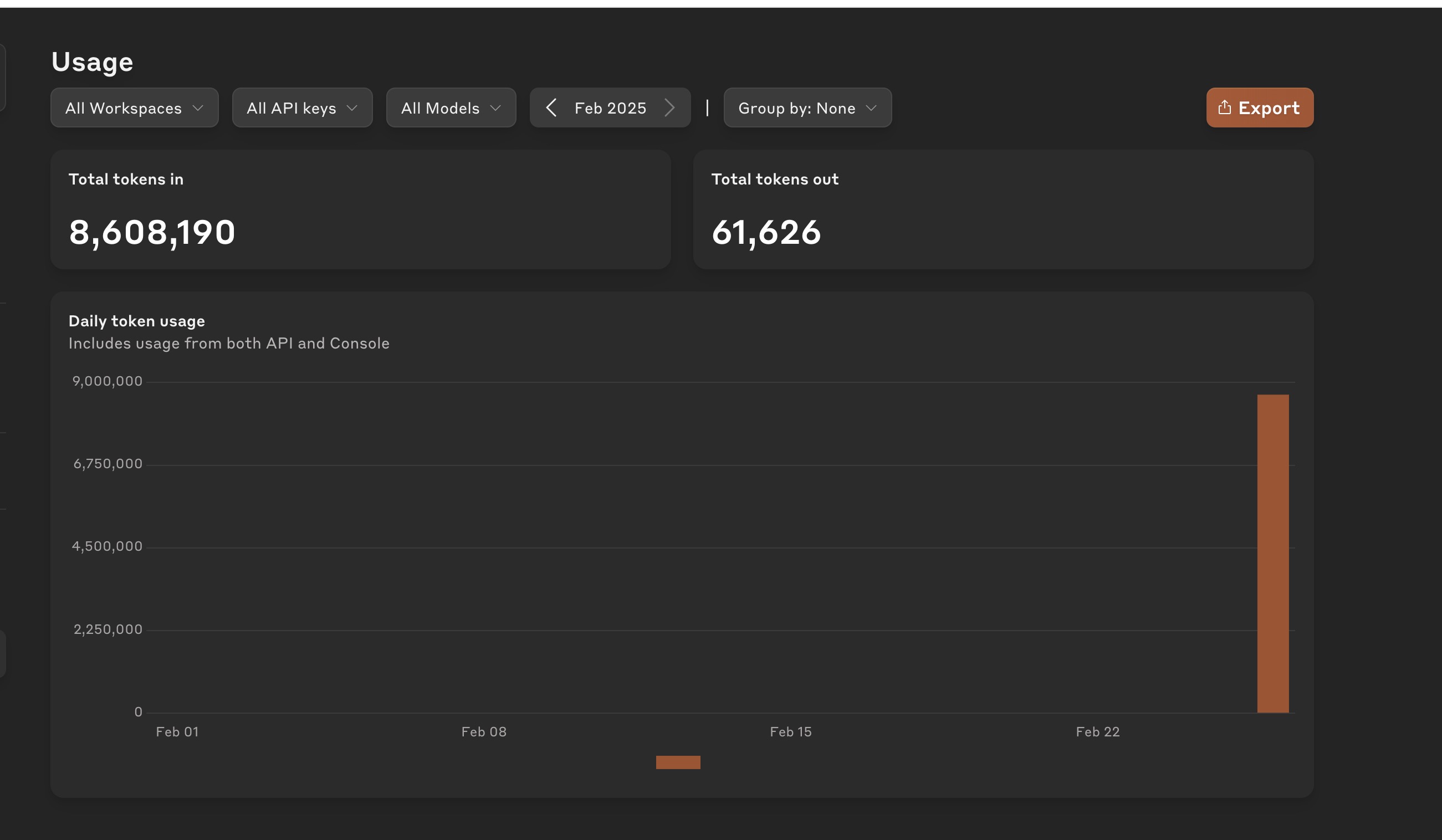Open the Group by: None dropdown
The image size is (1442, 840).
coord(807,107)
